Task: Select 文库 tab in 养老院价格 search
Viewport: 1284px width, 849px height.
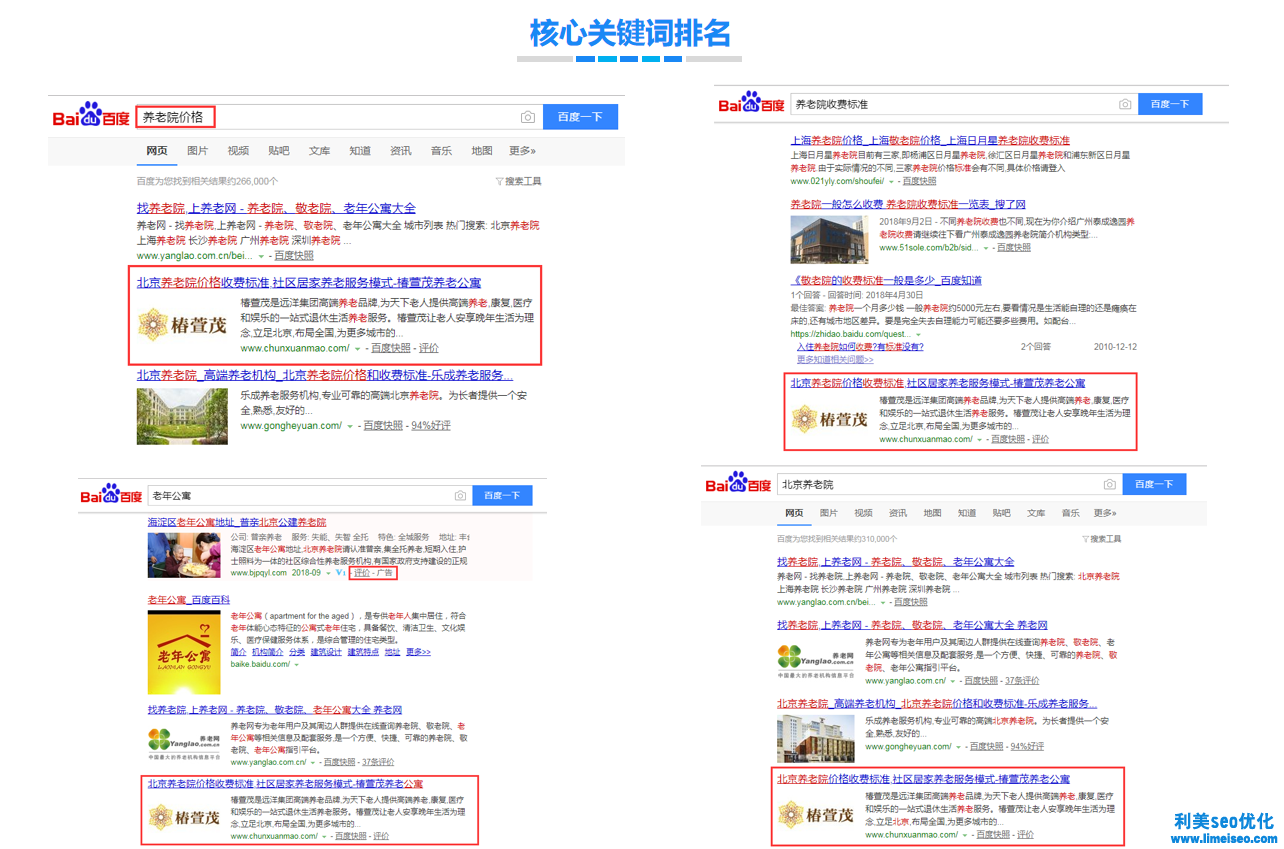Action: pos(319,151)
